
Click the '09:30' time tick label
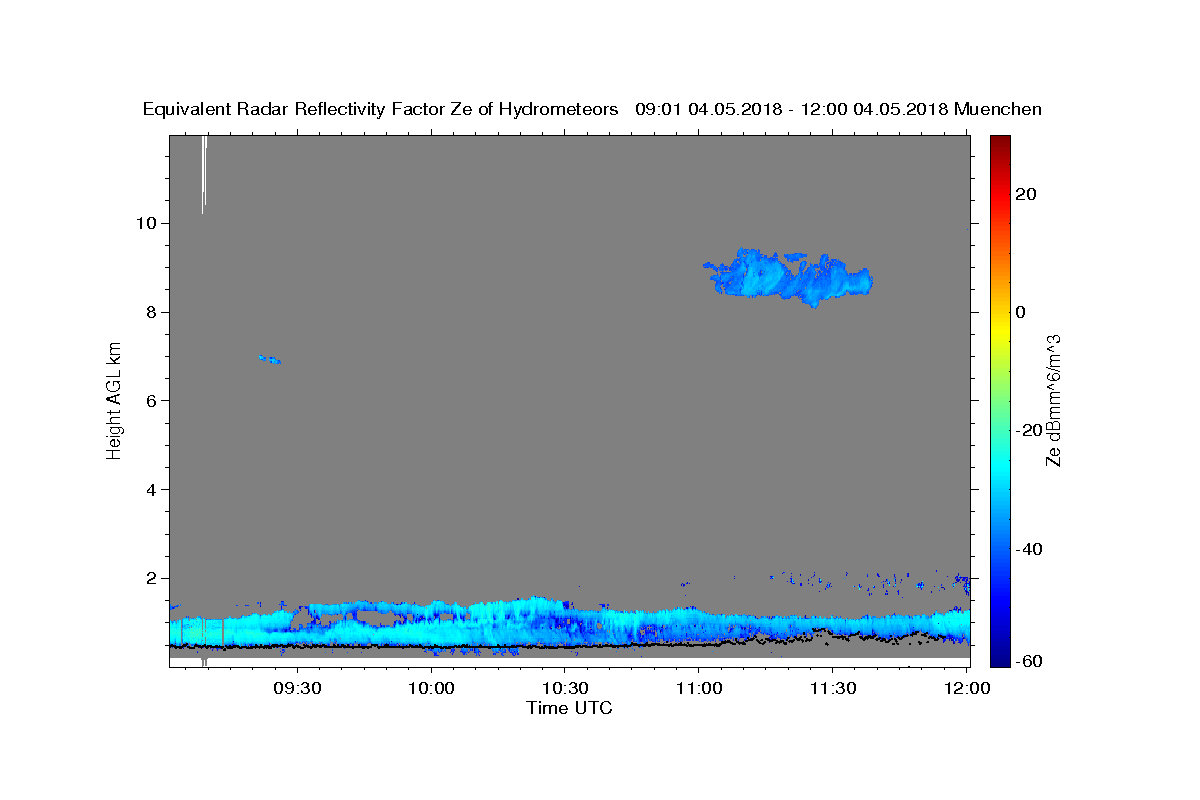298,689
